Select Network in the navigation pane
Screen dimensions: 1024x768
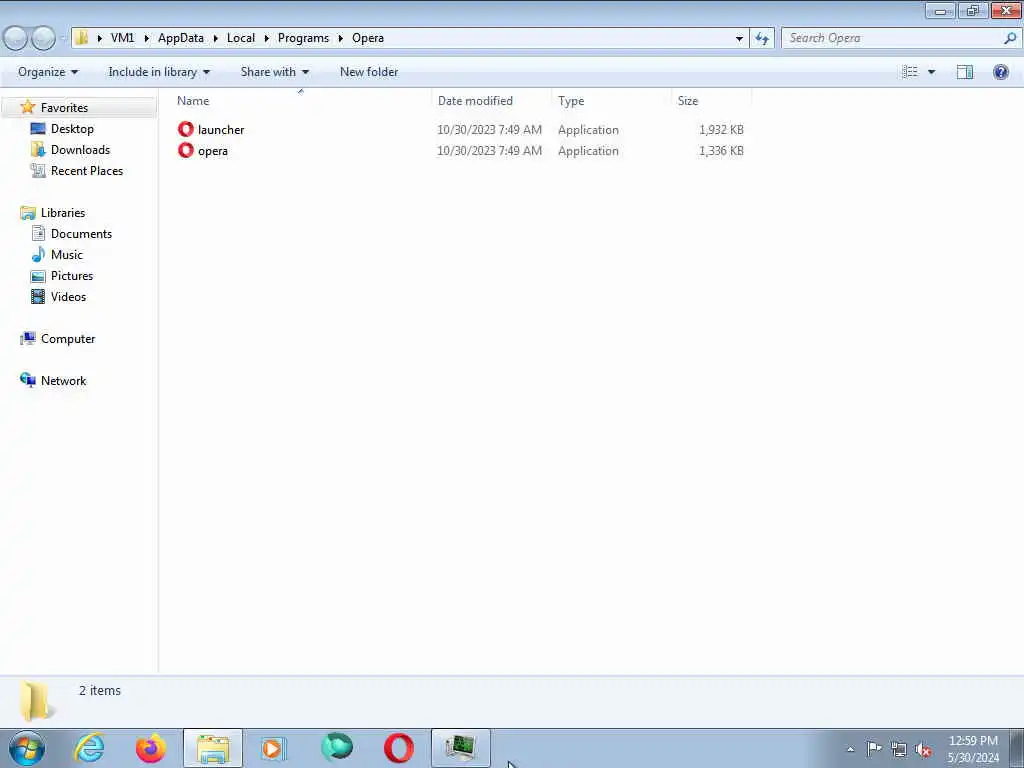63,381
